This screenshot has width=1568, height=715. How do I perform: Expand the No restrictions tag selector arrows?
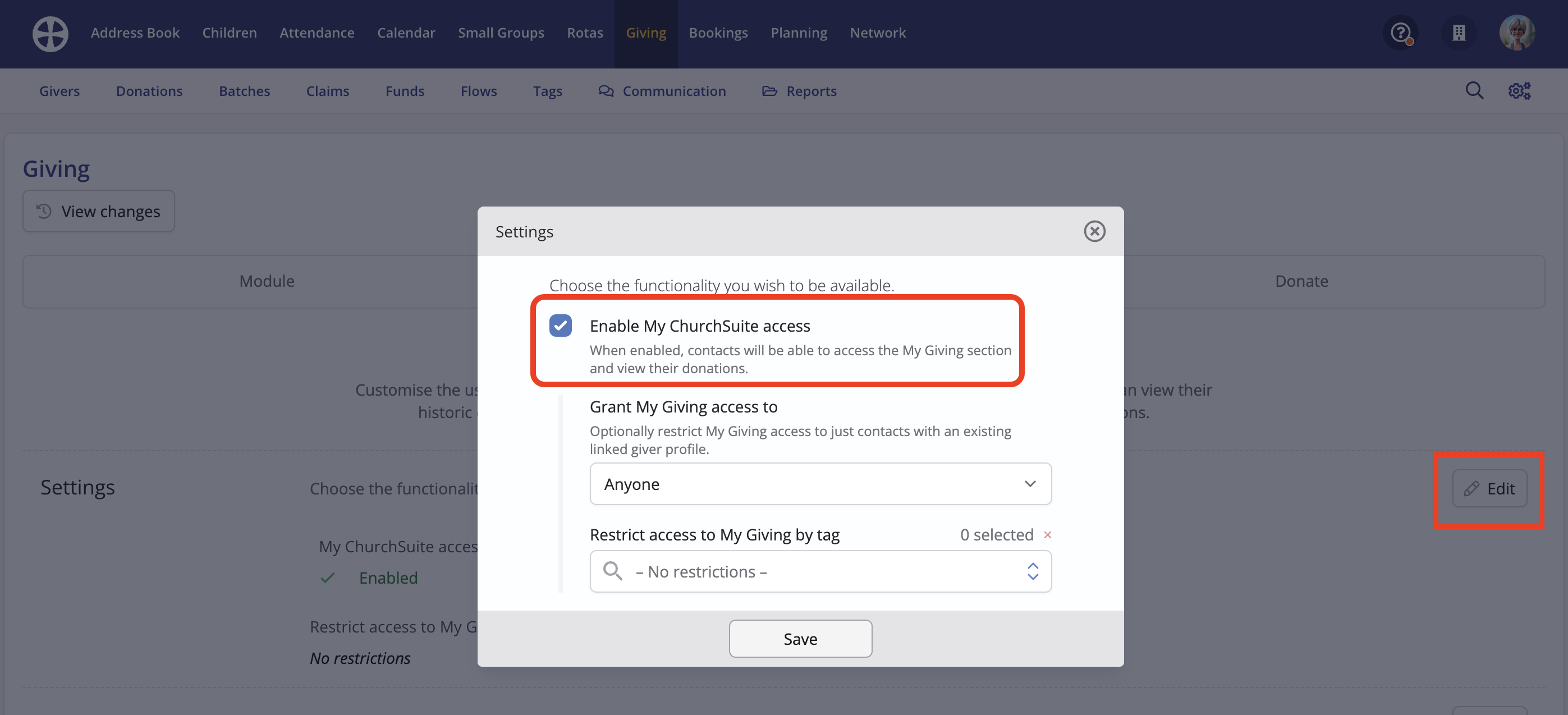click(x=1033, y=571)
